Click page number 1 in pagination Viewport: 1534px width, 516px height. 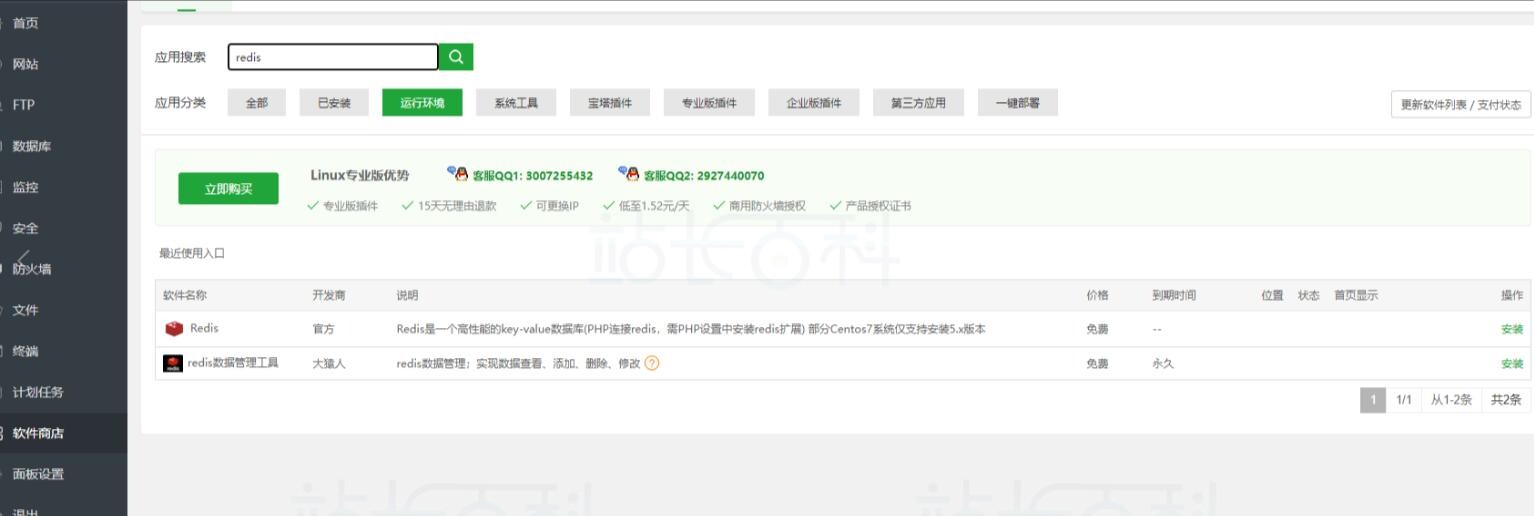[x=1373, y=400]
